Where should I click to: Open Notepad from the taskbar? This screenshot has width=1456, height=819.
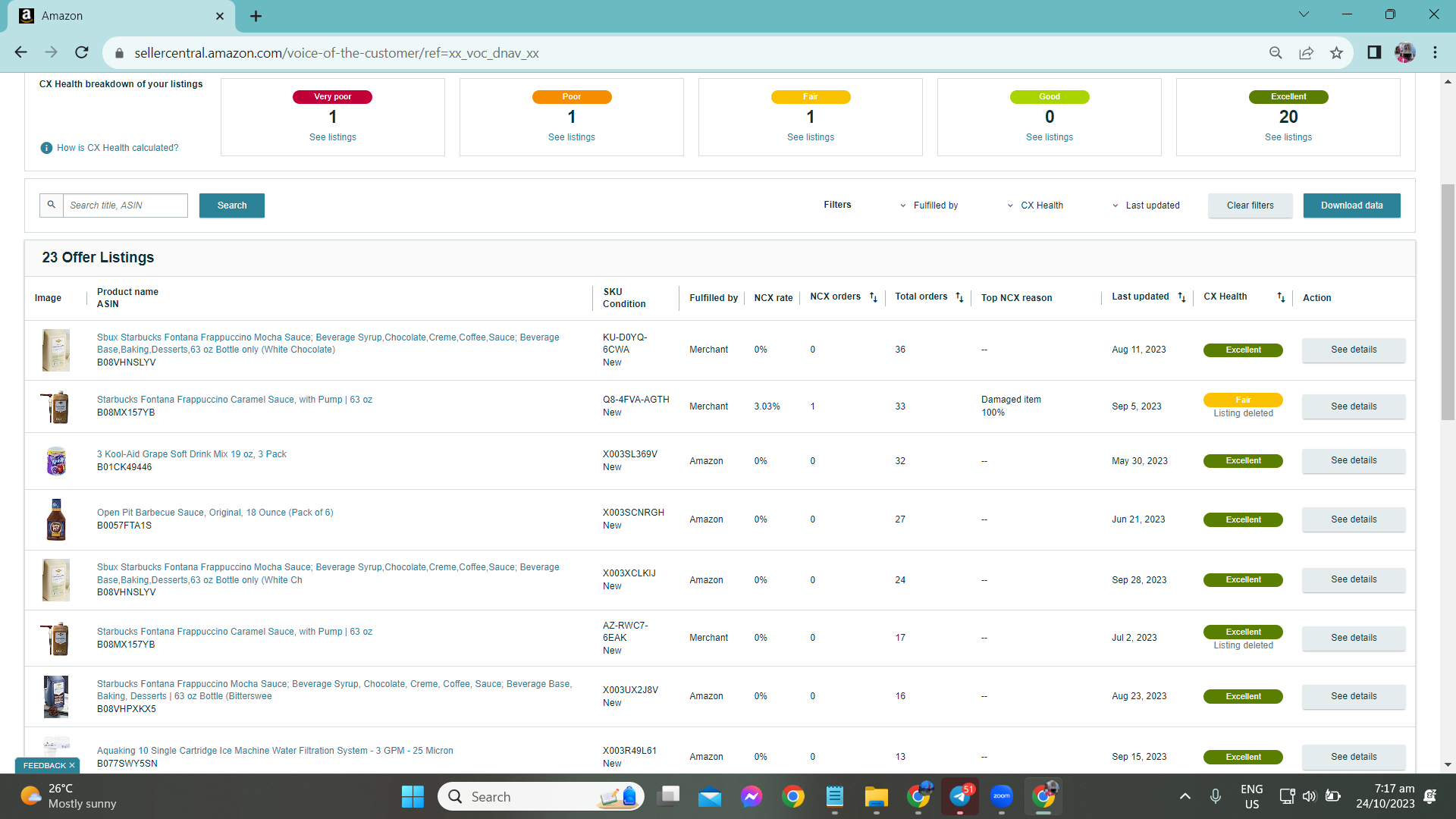pyautogui.click(x=835, y=796)
